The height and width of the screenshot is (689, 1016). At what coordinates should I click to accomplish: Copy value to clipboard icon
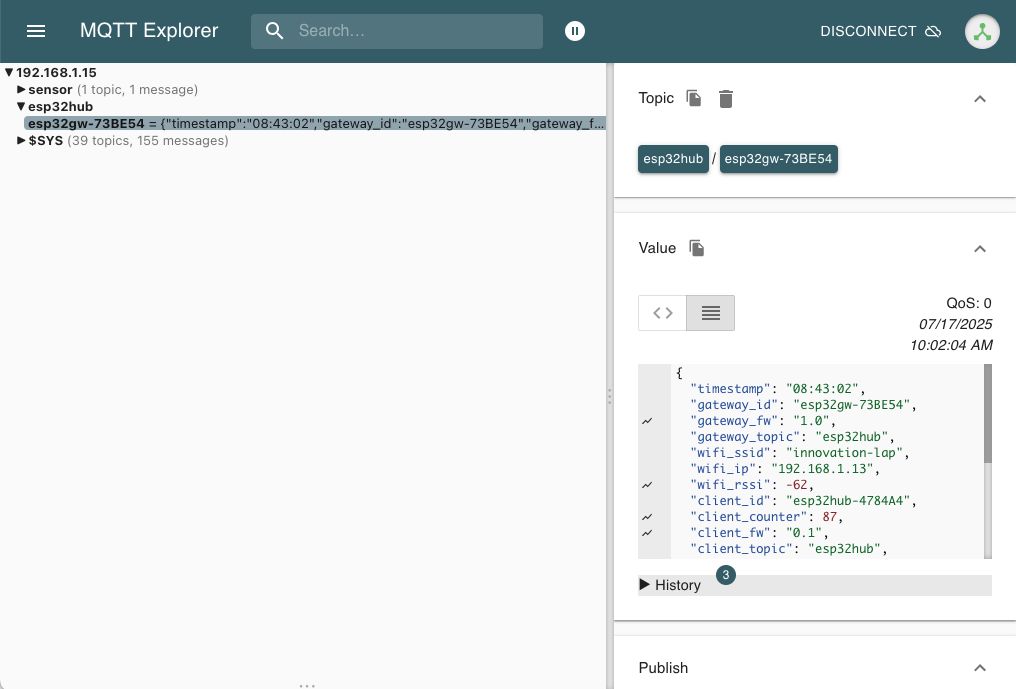697,248
